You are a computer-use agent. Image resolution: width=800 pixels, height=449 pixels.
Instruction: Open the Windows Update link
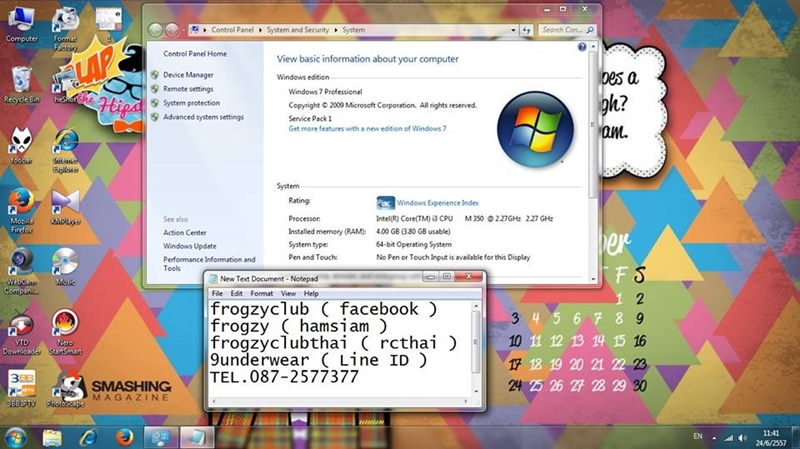click(x=190, y=246)
